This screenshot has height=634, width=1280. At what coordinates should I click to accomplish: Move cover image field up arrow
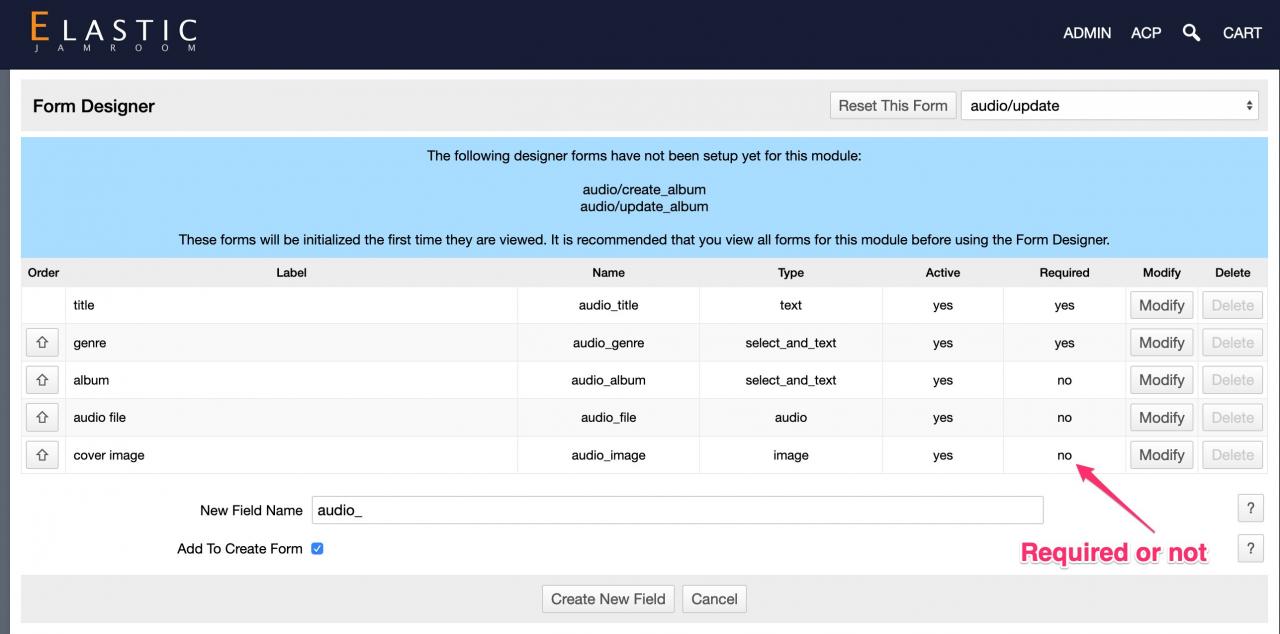click(42, 455)
